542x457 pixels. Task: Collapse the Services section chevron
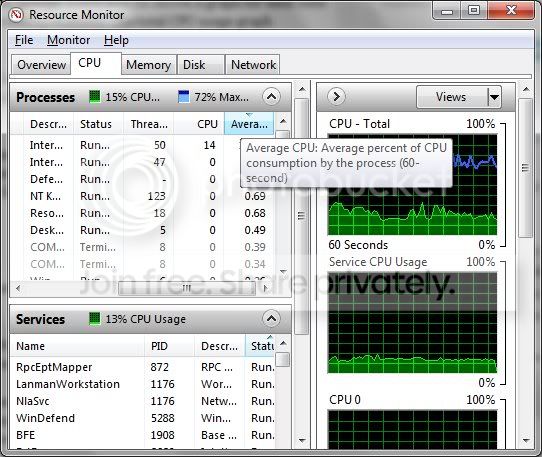pyautogui.click(x=271, y=318)
